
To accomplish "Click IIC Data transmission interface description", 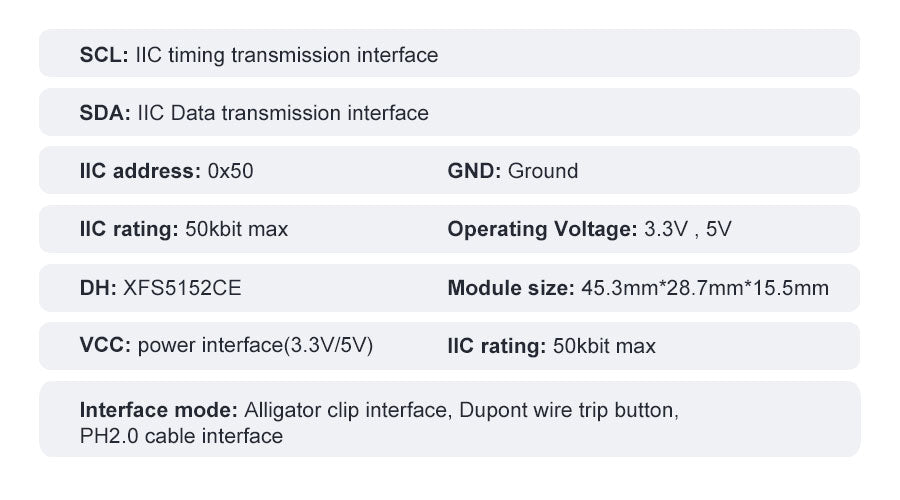I will point(283,113).
